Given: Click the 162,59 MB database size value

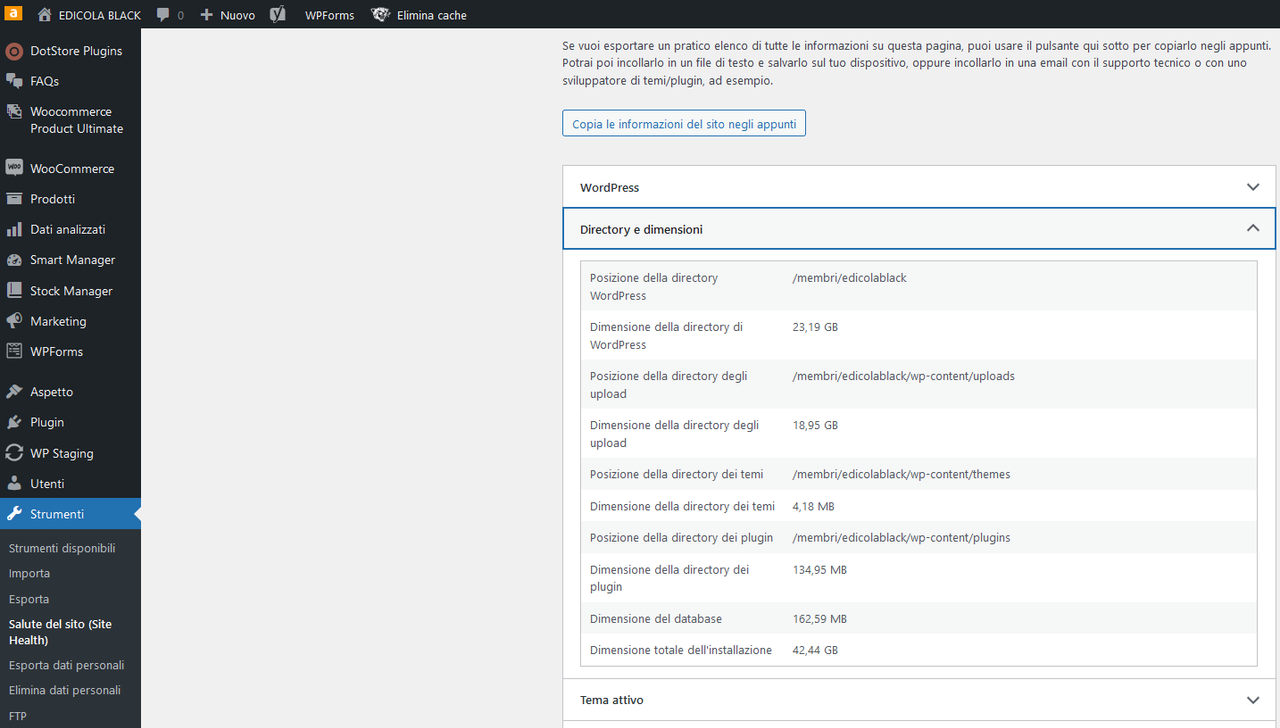Looking at the screenshot, I should pyautogui.click(x=819, y=619).
